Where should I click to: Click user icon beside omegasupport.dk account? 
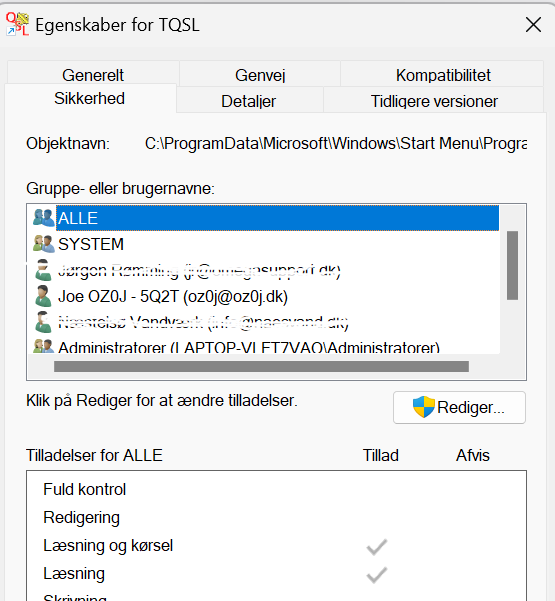[43, 270]
